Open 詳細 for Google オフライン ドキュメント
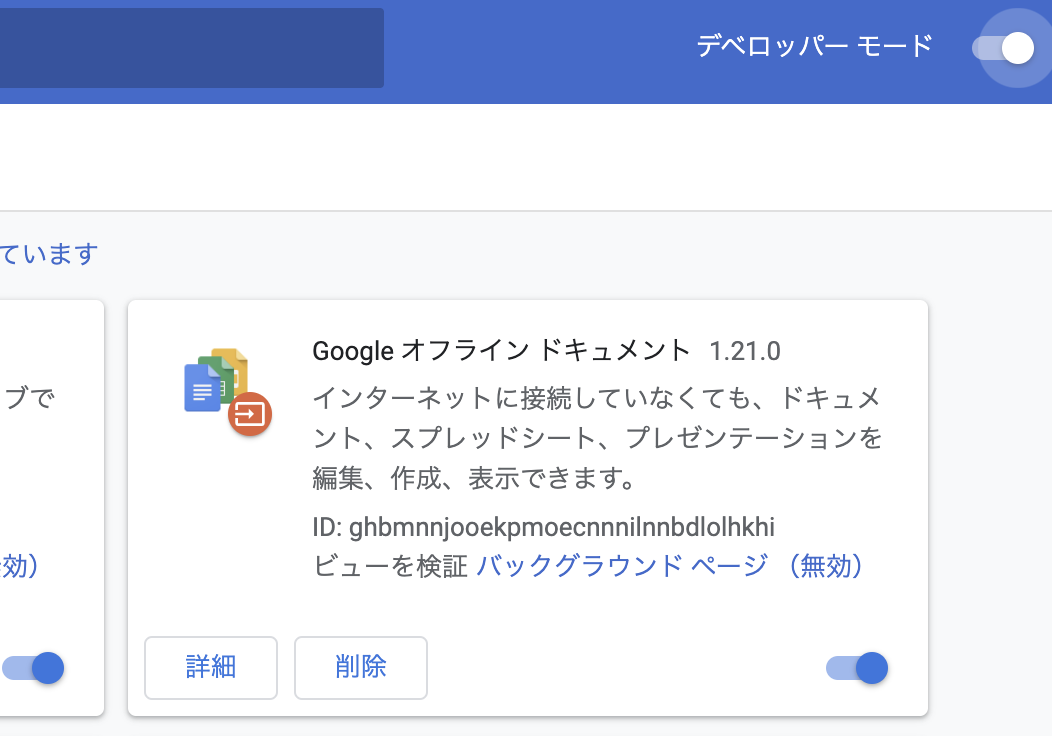This screenshot has height=736, width=1052. click(211, 667)
